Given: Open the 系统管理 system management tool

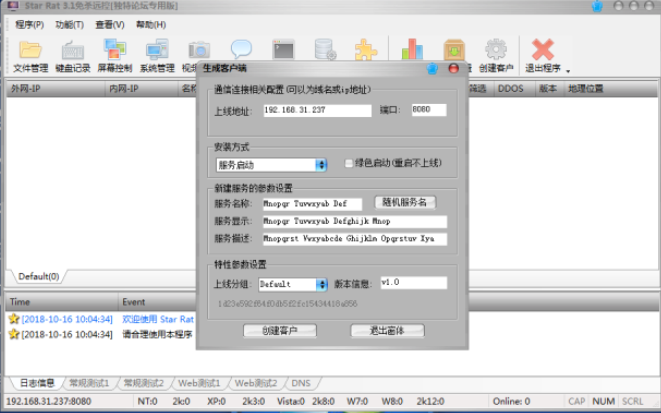Looking at the screenshot, I should point(157,56).
